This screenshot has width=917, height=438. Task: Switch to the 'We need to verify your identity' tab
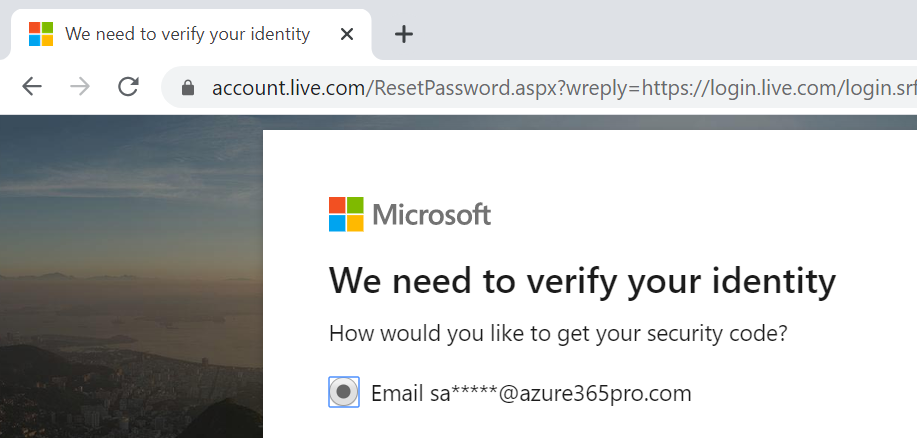pos(187,34)
